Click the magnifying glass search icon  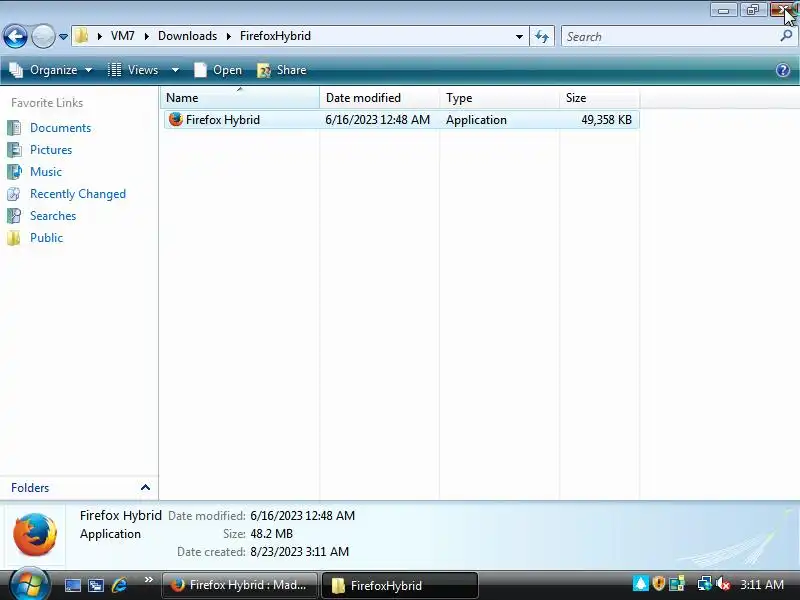[786, 36]
